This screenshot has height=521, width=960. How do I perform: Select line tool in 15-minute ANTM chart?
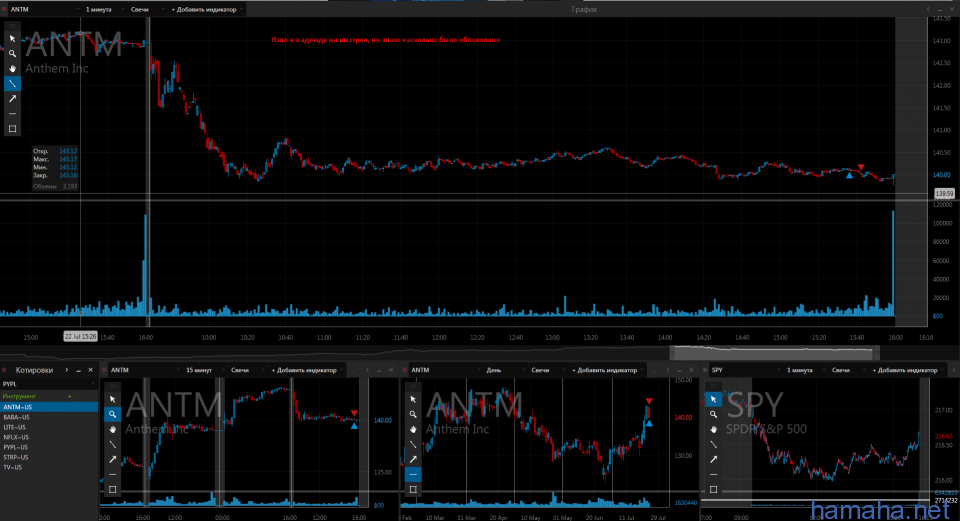click(x=113, y=444)
